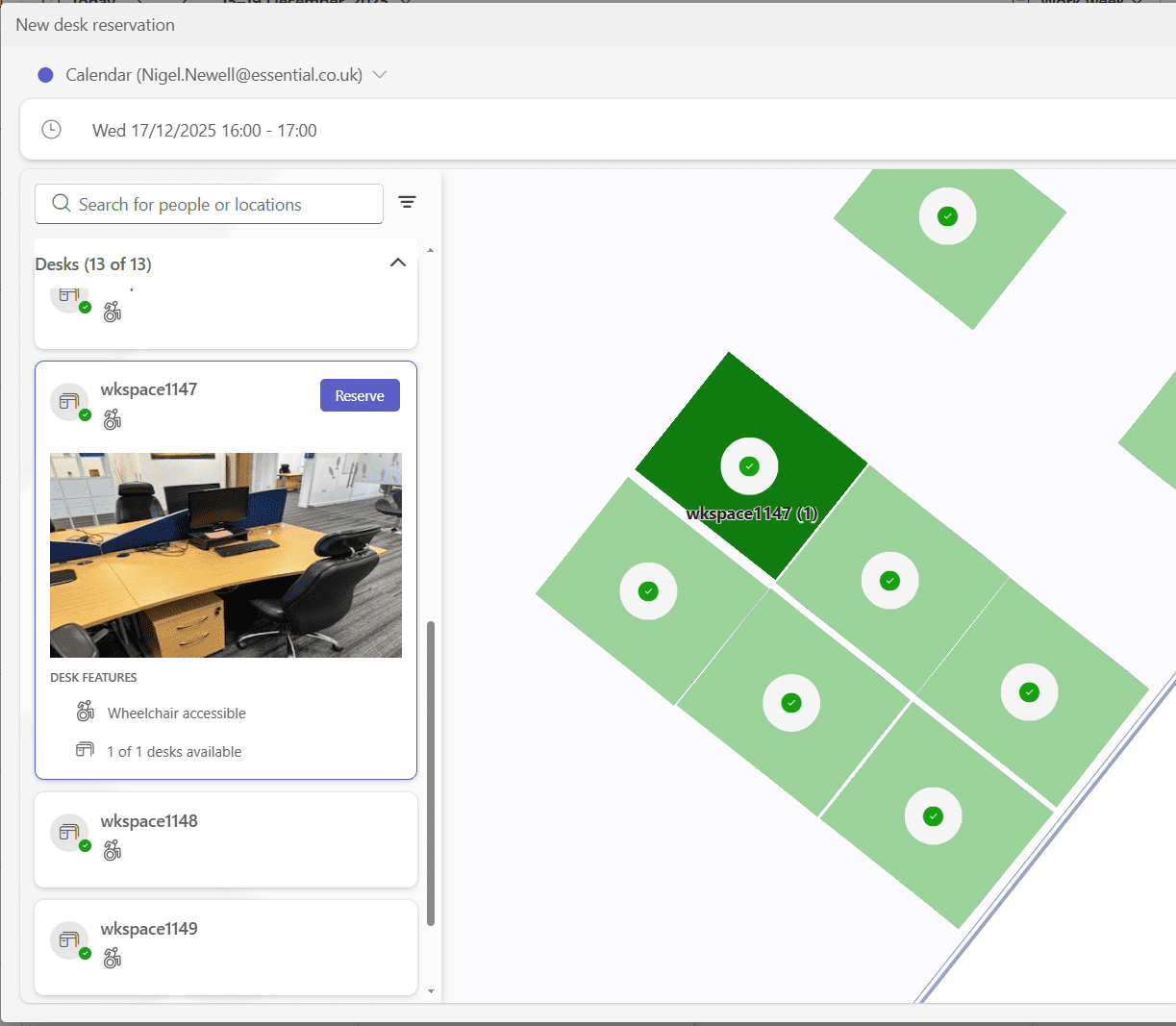Screen dimensions: 1176x1026
Task: Click the purple calendar color dot
Action: [x=45, y=75]
